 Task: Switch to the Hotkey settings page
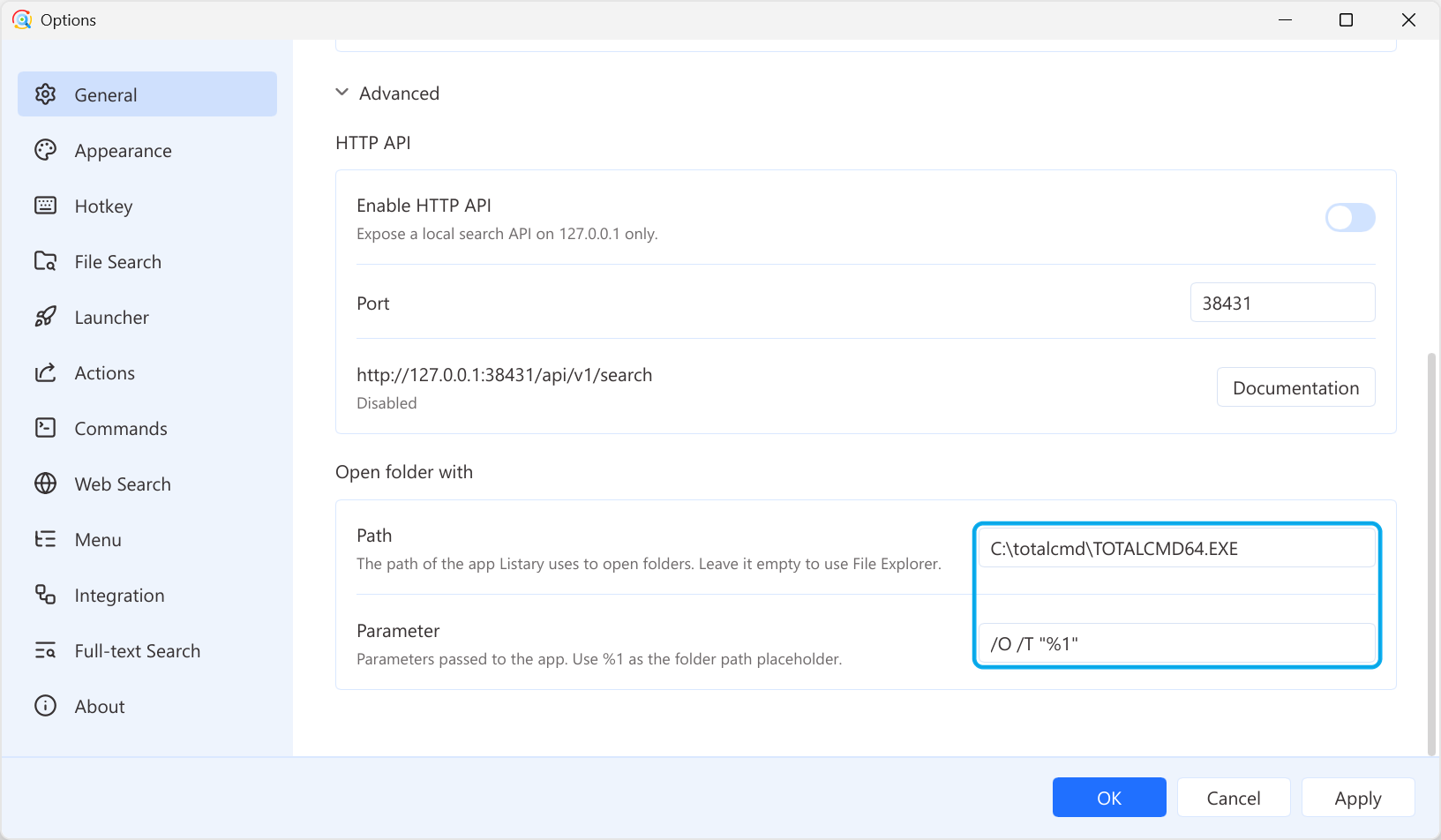[x=147, y=206]
